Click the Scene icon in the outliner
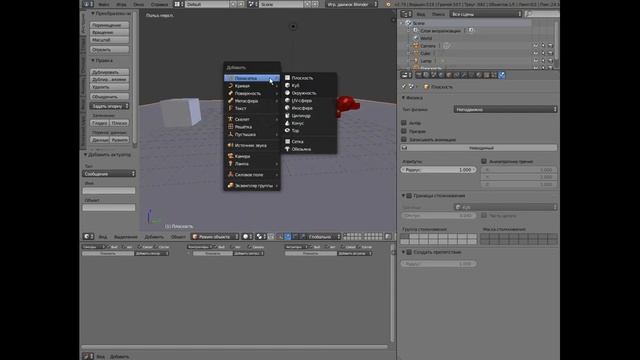This screenshot has height=360, width=640. 408,23
